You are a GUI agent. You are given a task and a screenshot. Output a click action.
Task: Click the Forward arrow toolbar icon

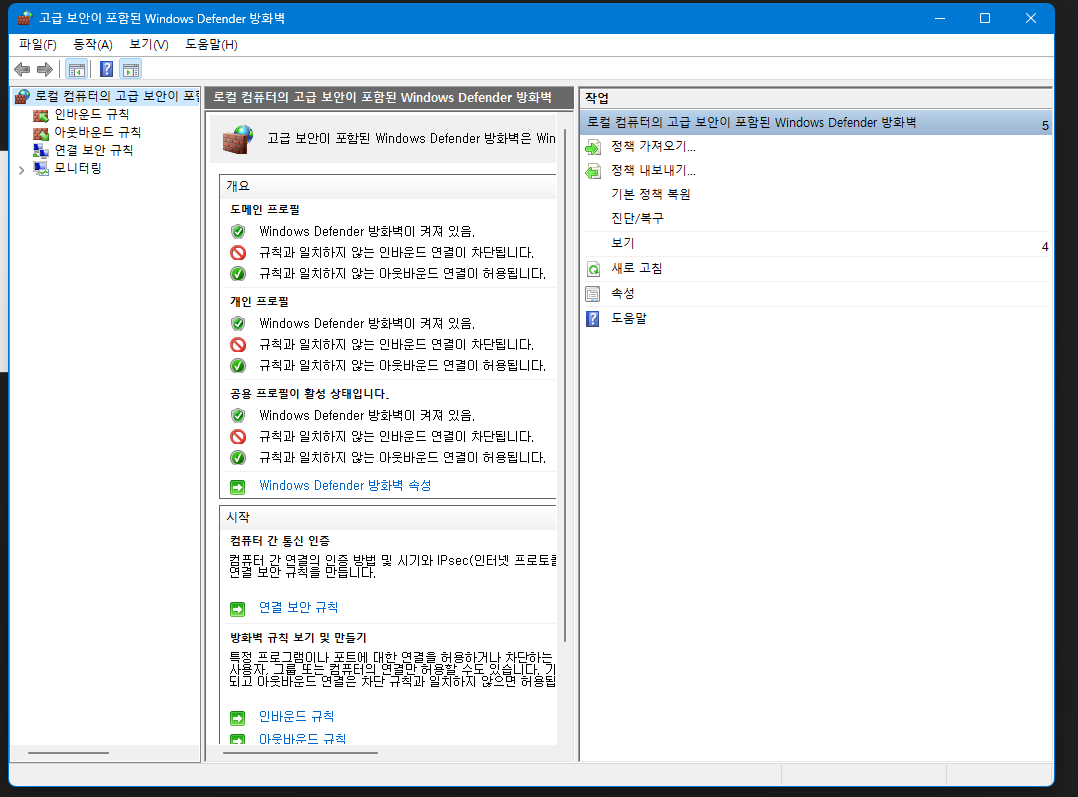click(45, 69)
